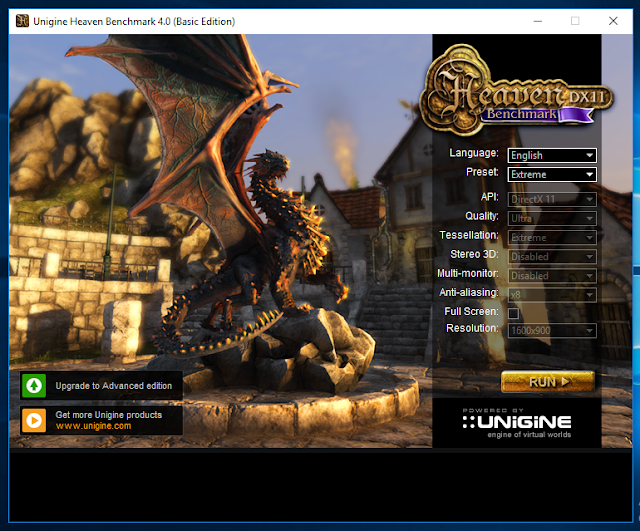This screenshot has height=531, width=640.
Task: Click the Multi-monitor label
Action: coord(468,273)
